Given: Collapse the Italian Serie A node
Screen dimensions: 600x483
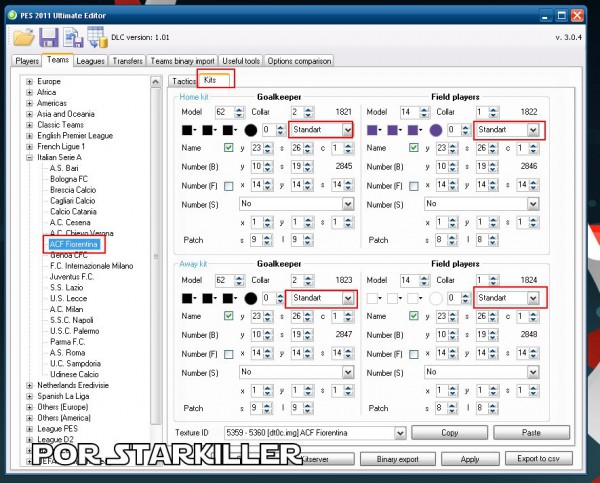Looking at the screenshot, I should 29,158.
